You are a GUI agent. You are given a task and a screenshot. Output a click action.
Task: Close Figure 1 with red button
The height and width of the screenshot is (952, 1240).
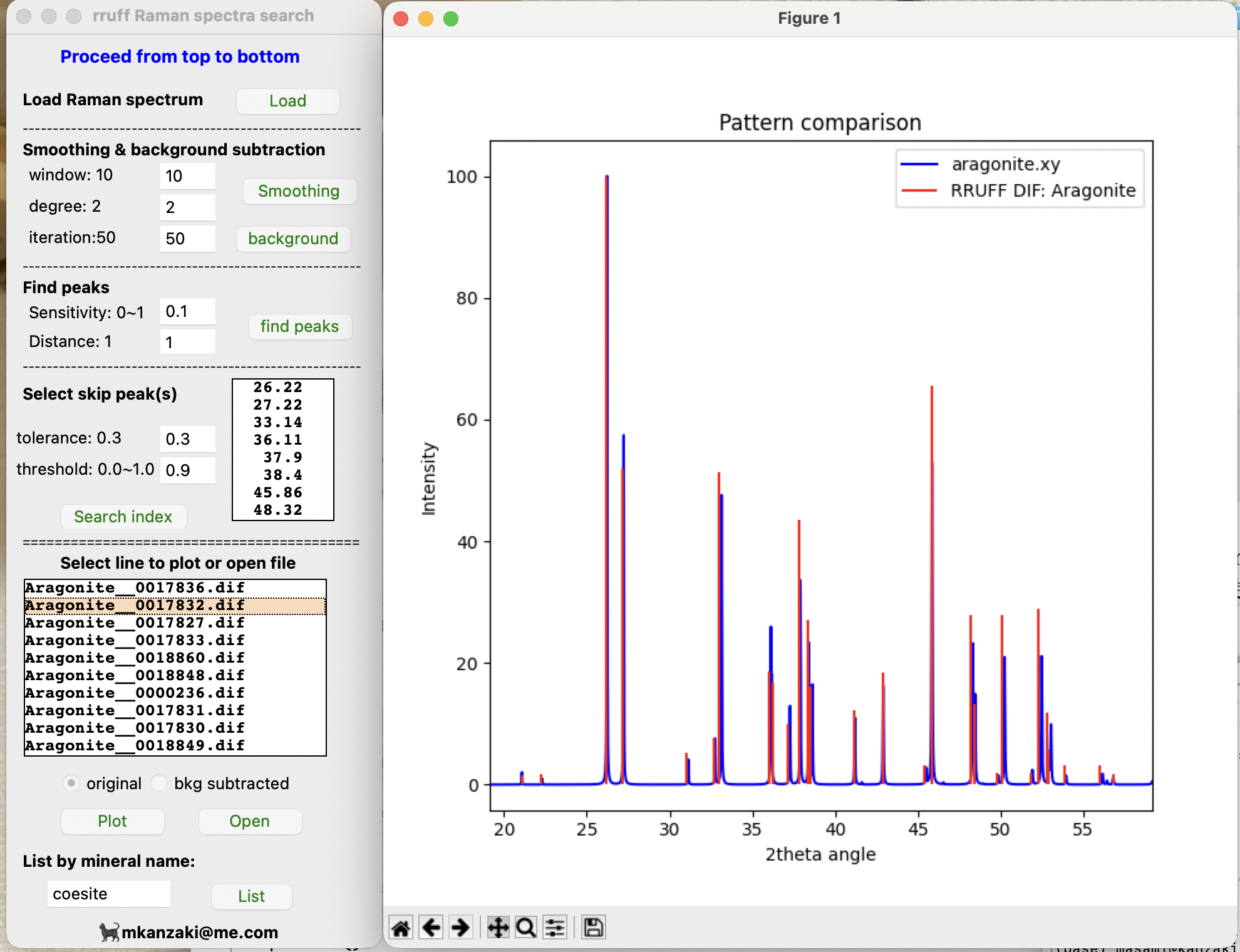click(x=401, y=19)
